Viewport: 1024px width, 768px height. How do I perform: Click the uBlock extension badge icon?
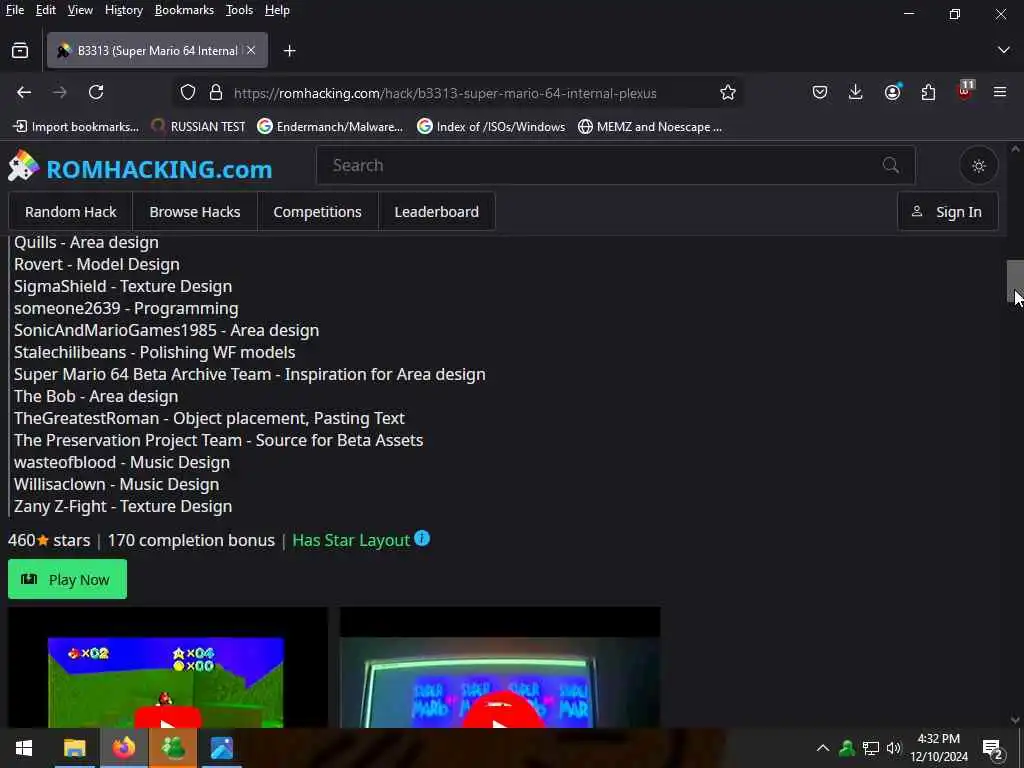tap(965, 90)
